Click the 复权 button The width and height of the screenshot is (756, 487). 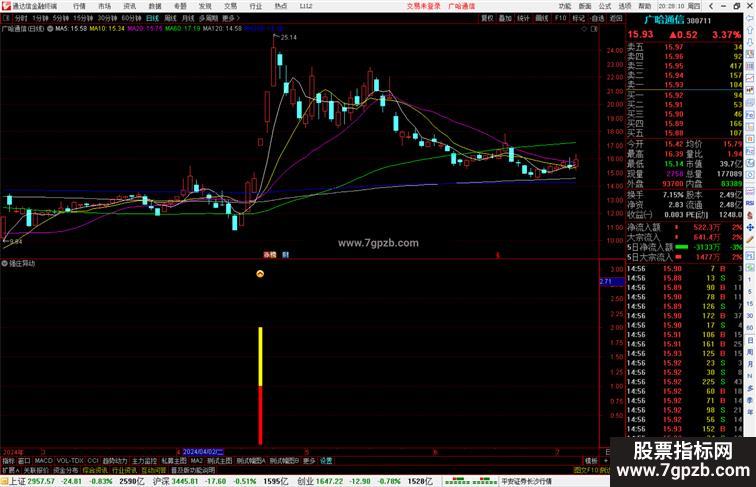487,18
